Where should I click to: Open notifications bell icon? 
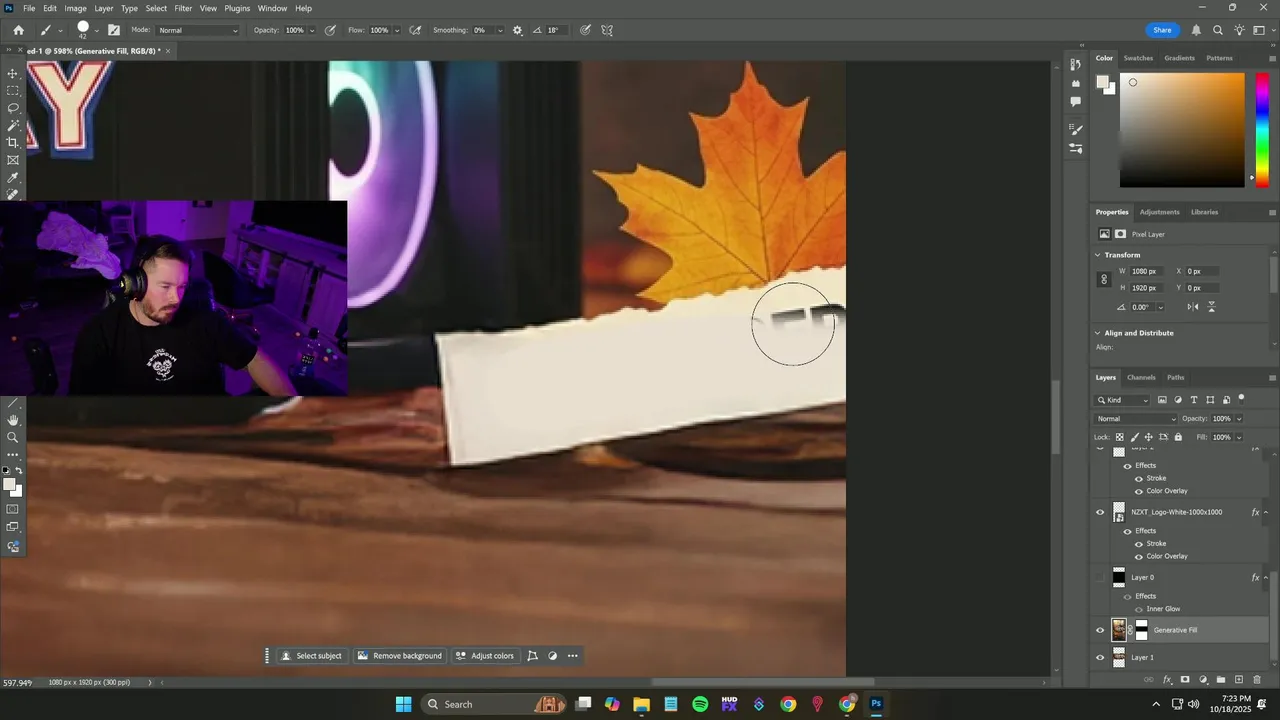(1196, 30)
